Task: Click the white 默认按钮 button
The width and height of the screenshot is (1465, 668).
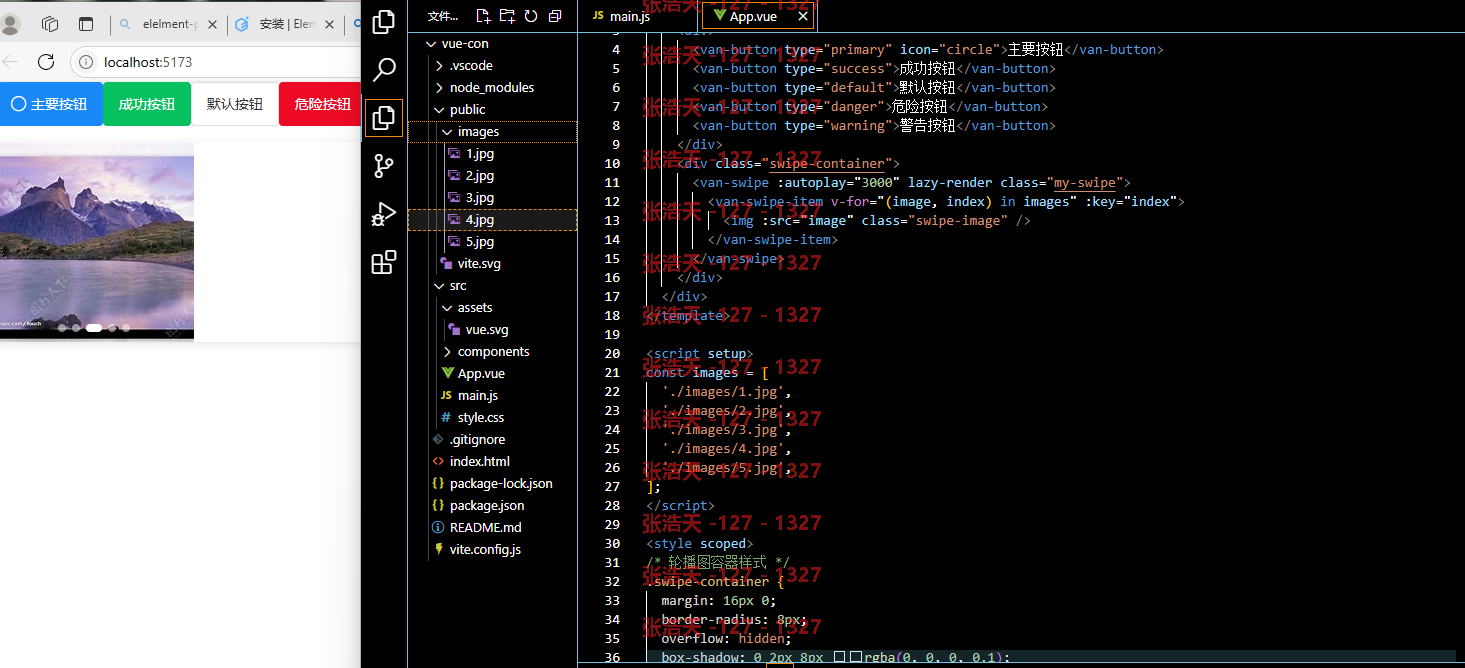Action: (x=235, y=104)
